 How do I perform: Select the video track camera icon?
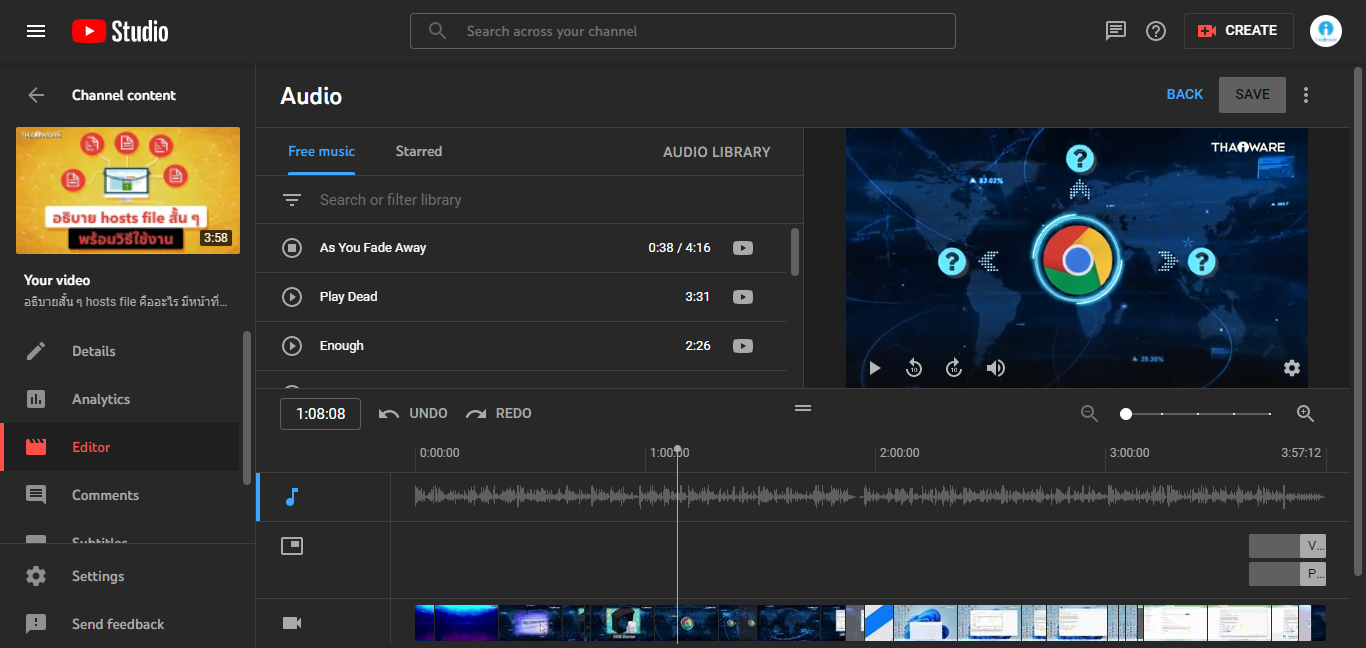click(292, 623)
